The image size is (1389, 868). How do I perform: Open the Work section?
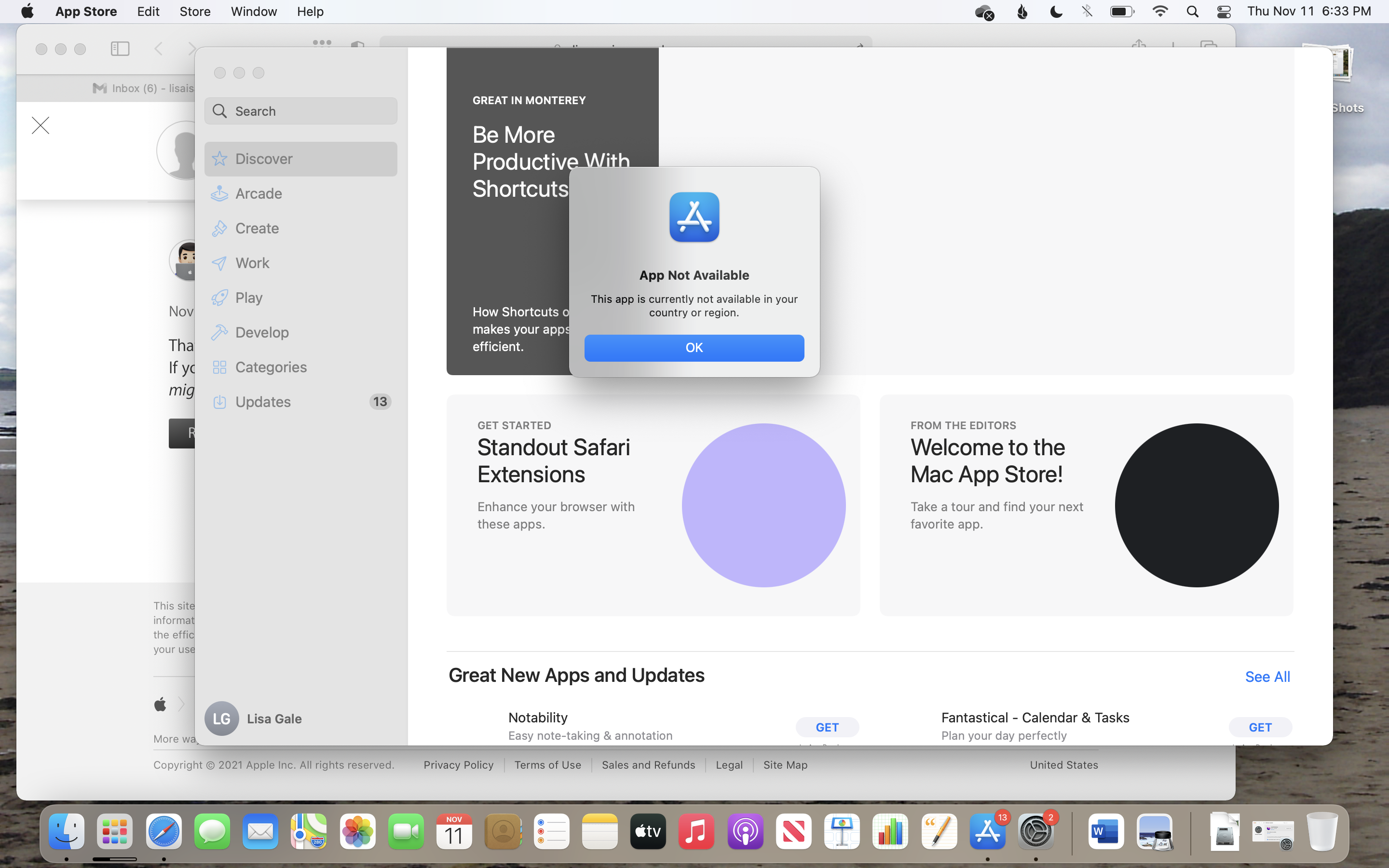point(301,263)
